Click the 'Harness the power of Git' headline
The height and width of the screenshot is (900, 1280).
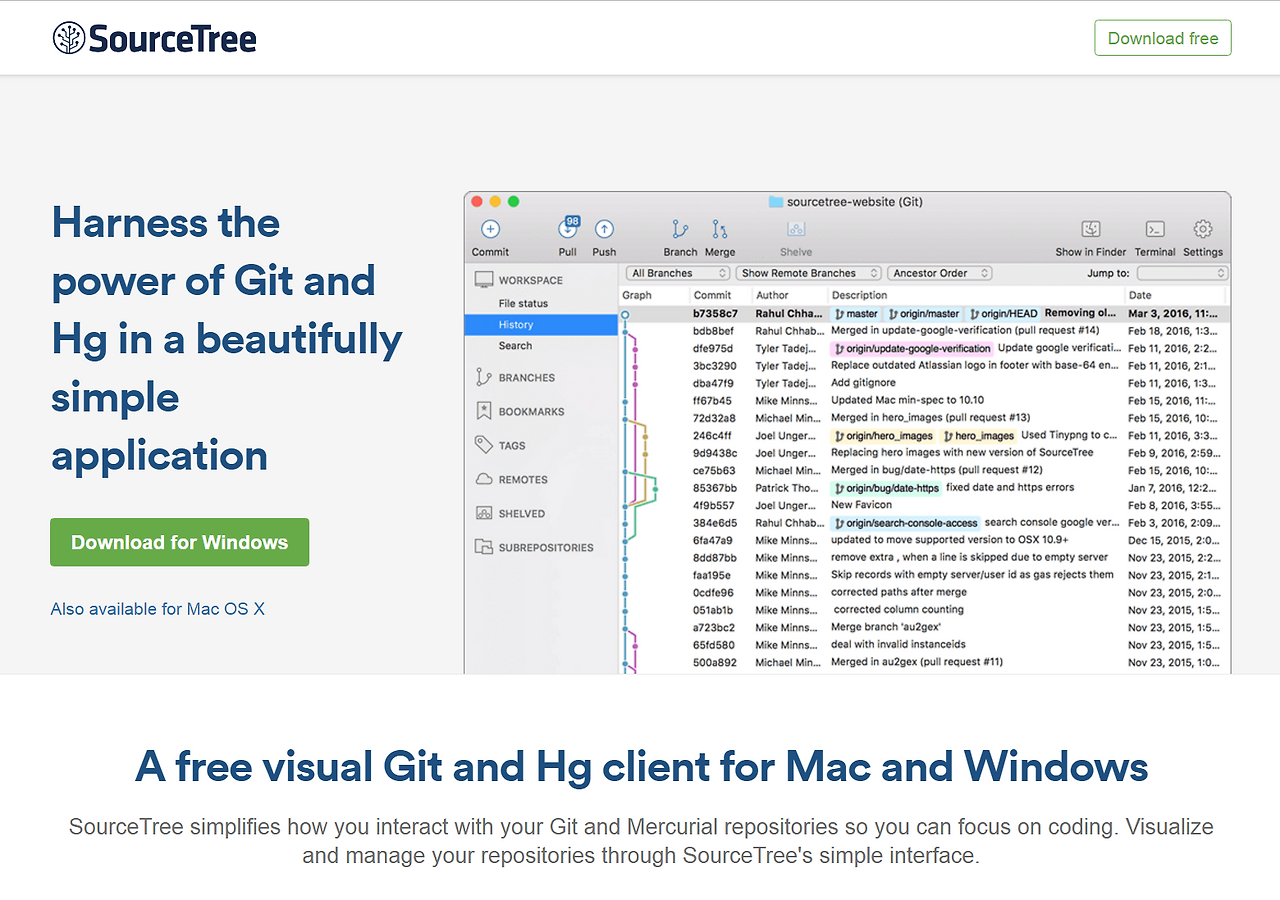(x=227, y=339)
